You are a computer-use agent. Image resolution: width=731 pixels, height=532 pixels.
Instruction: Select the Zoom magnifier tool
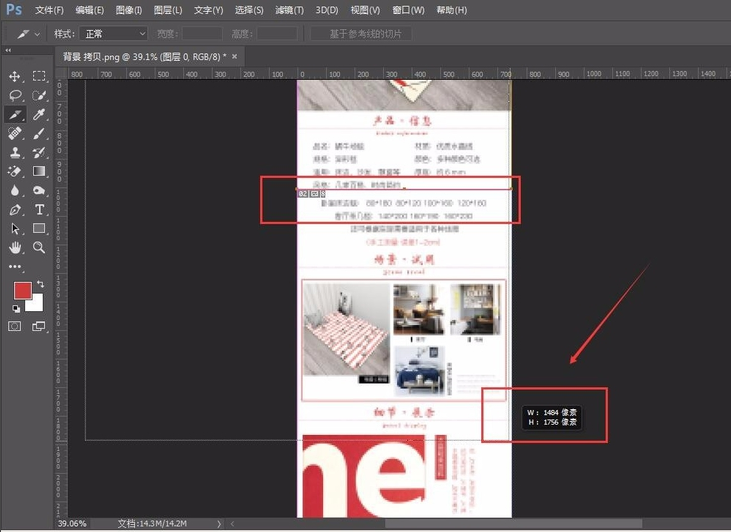tap(40, 247)
